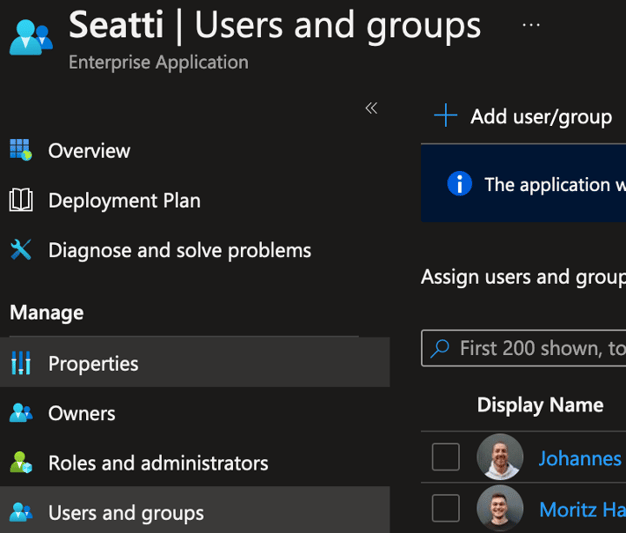Click the blue info icon in banner
The image size is (626, 533).
(460, 184)
